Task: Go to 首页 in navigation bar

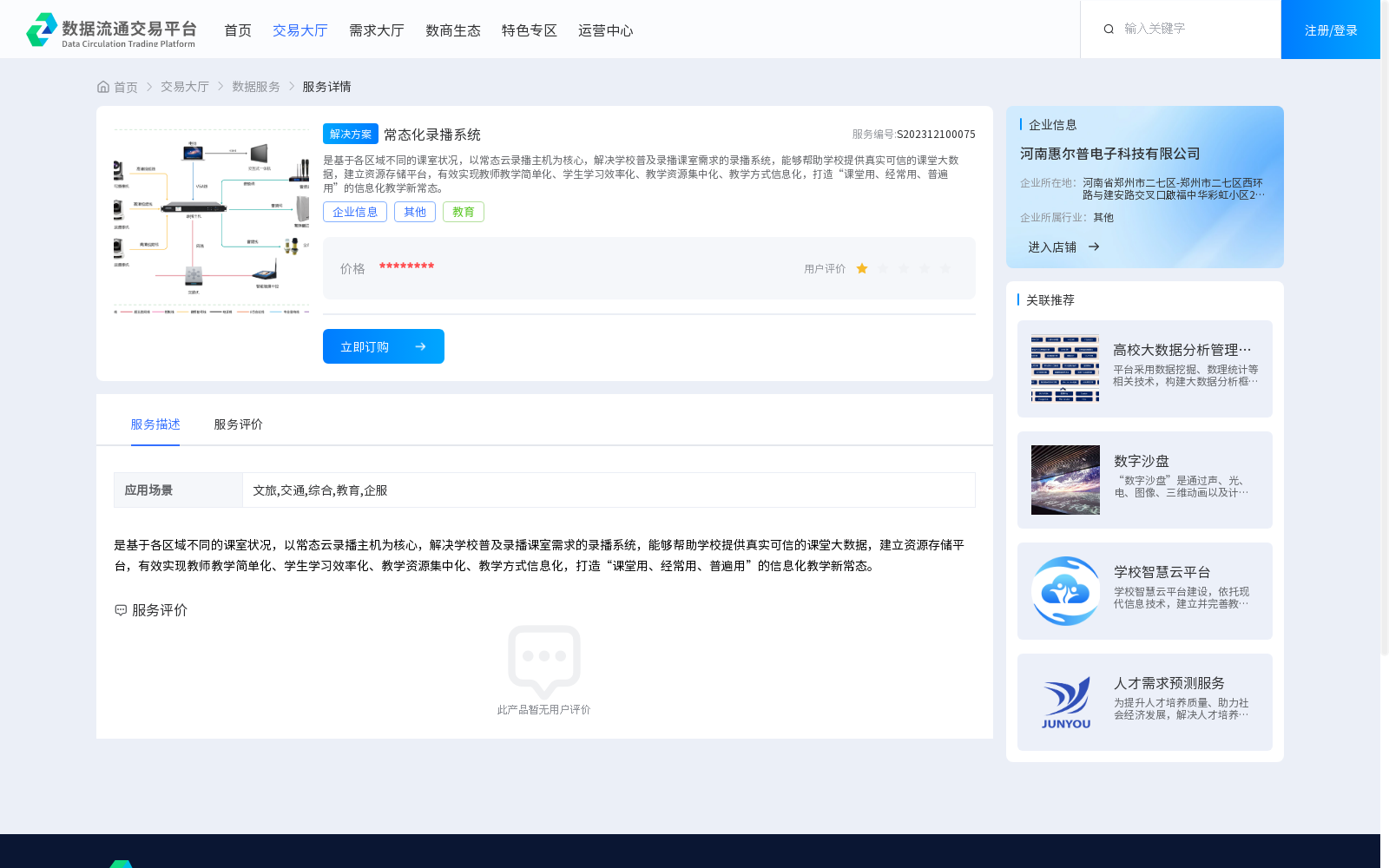Action: coord(238,30)
